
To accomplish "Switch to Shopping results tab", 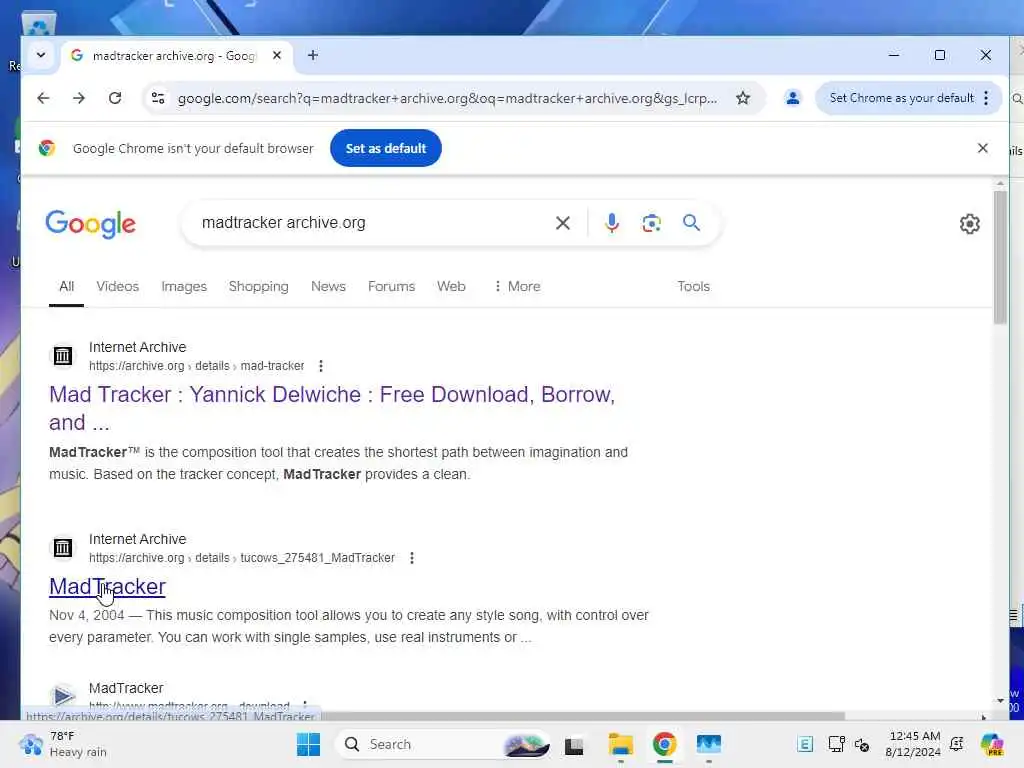I will click(259, 286).
